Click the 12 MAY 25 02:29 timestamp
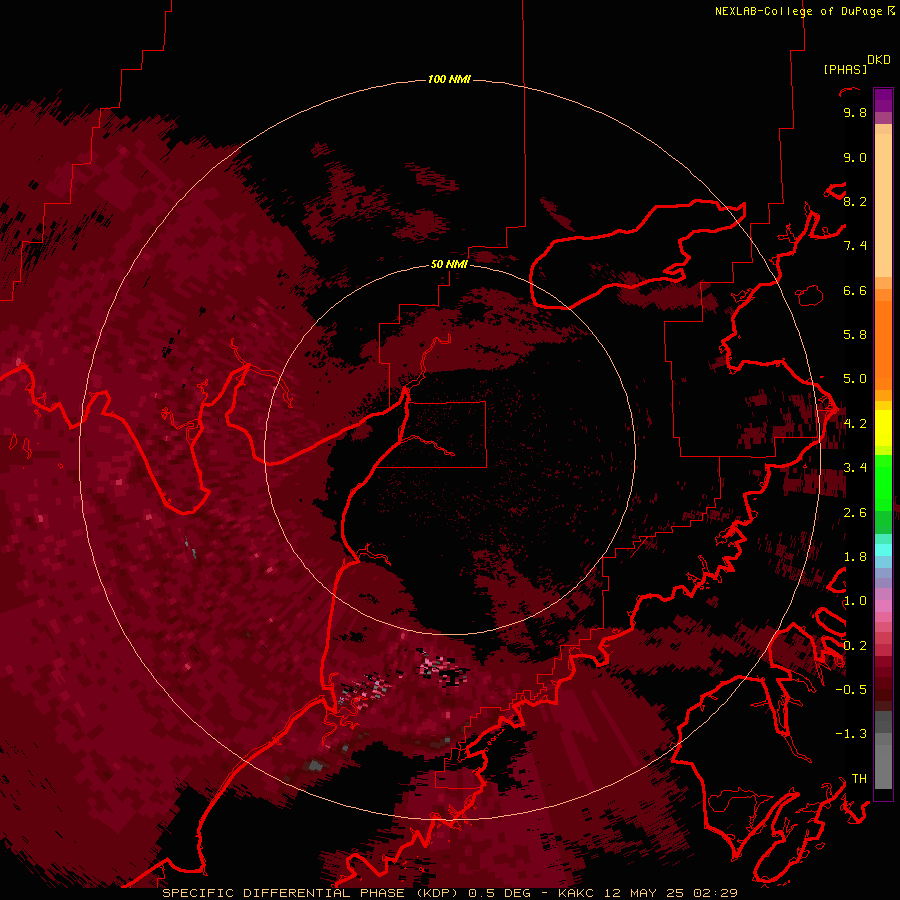The image size is (900, 900). click(670, 893)
